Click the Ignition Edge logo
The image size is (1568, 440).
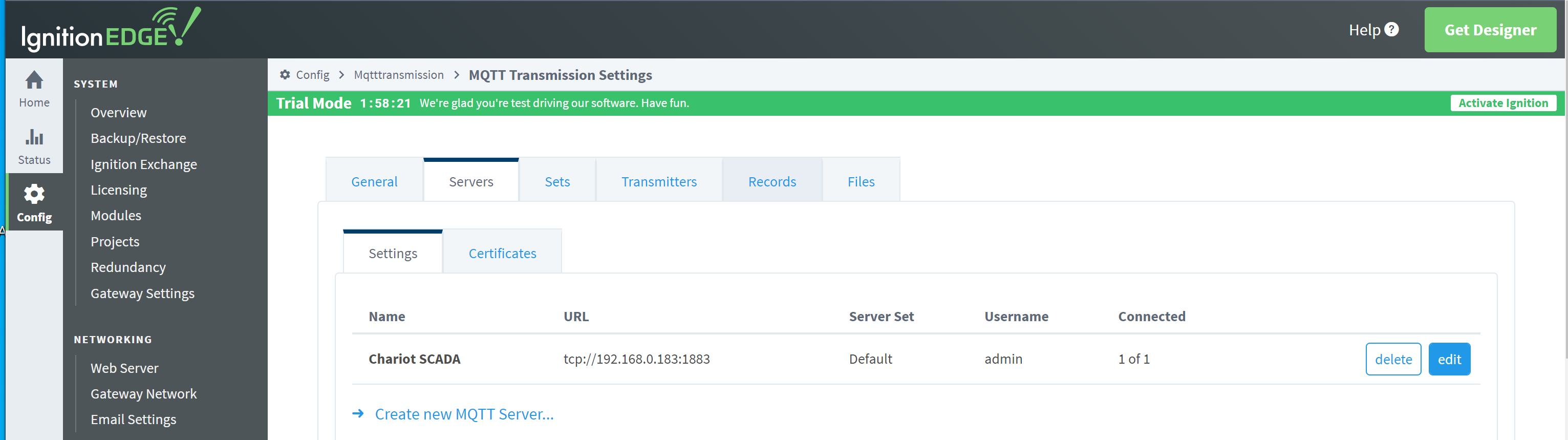111,29
